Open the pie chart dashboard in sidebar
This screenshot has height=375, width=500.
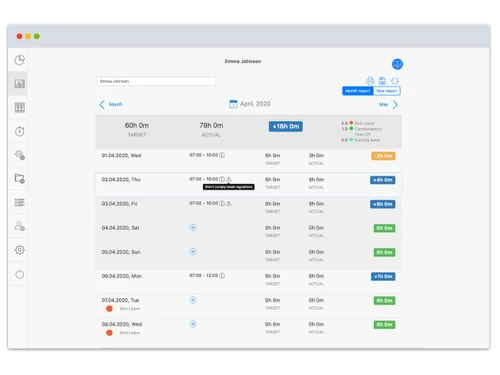(x=20, y=60)
